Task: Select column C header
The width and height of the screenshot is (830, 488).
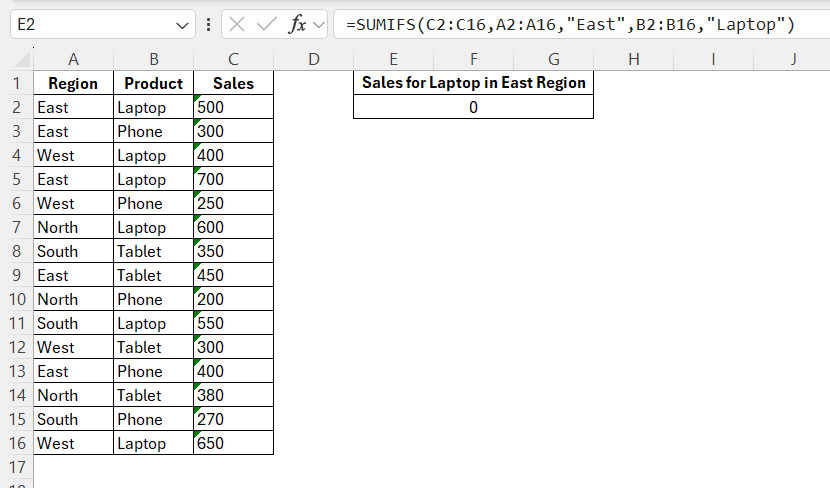Action: tap(233, 59)
